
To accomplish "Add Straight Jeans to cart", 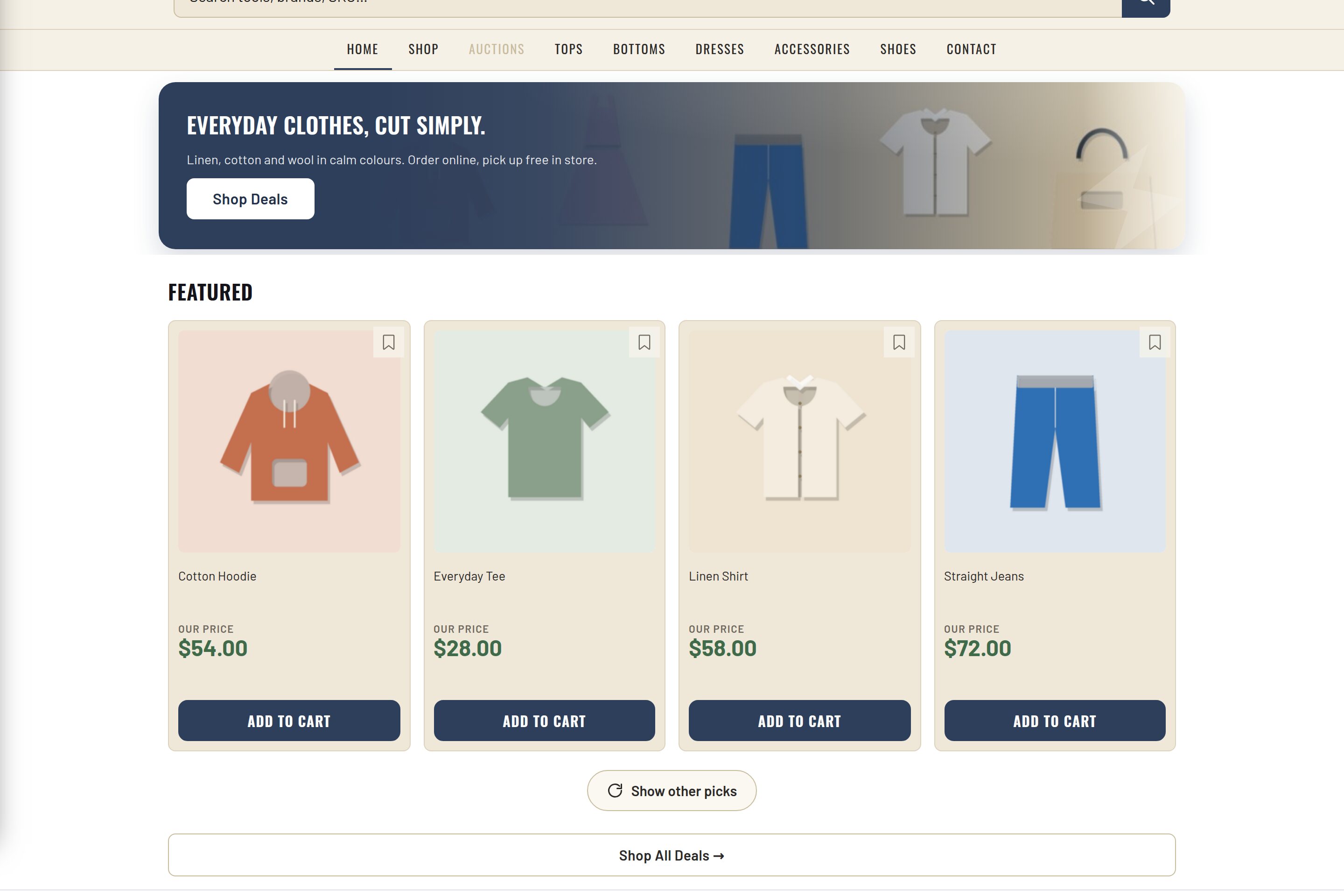I will click(1055, 721).
